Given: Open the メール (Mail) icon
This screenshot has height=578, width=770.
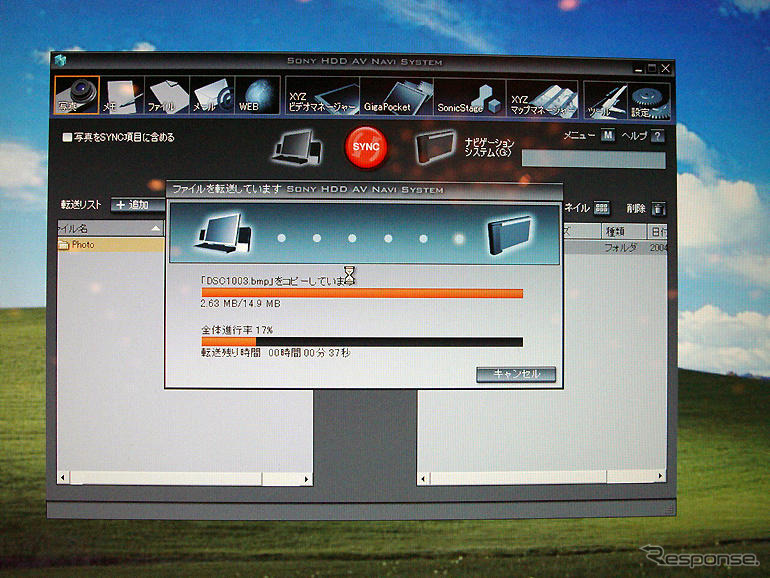Looking at the screenshot, I should coord(212,95).
